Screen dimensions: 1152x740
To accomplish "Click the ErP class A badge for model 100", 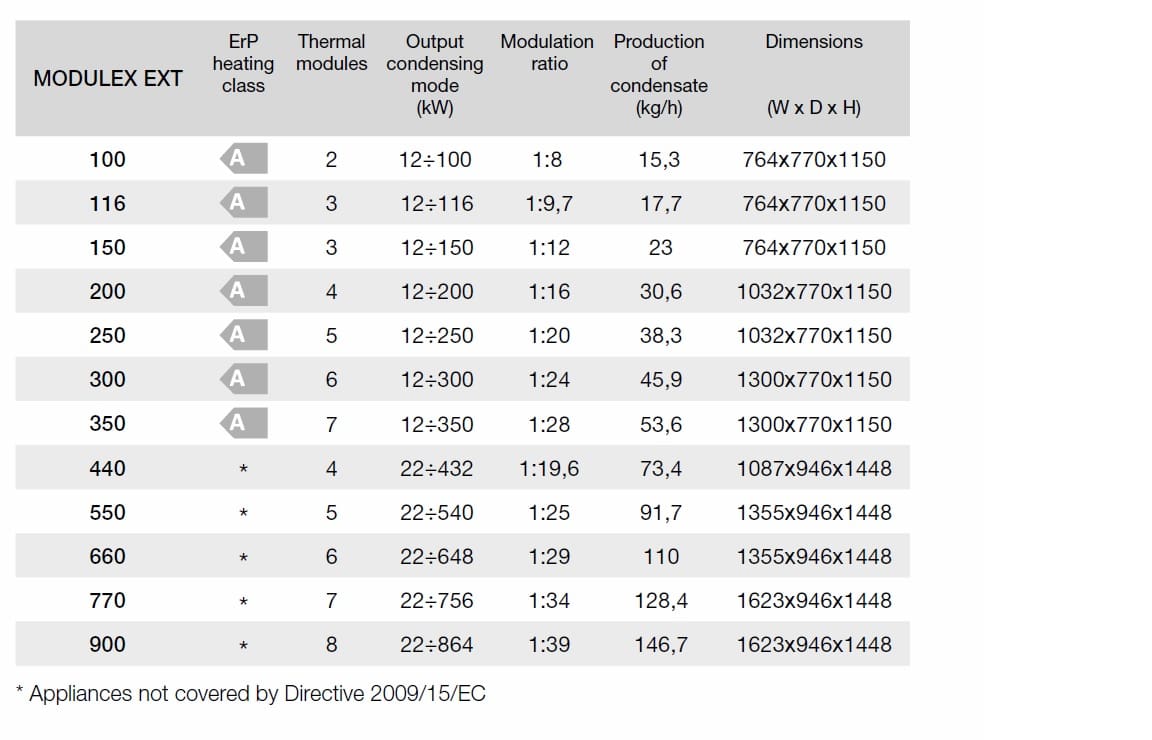I will (x=243, y=158).
